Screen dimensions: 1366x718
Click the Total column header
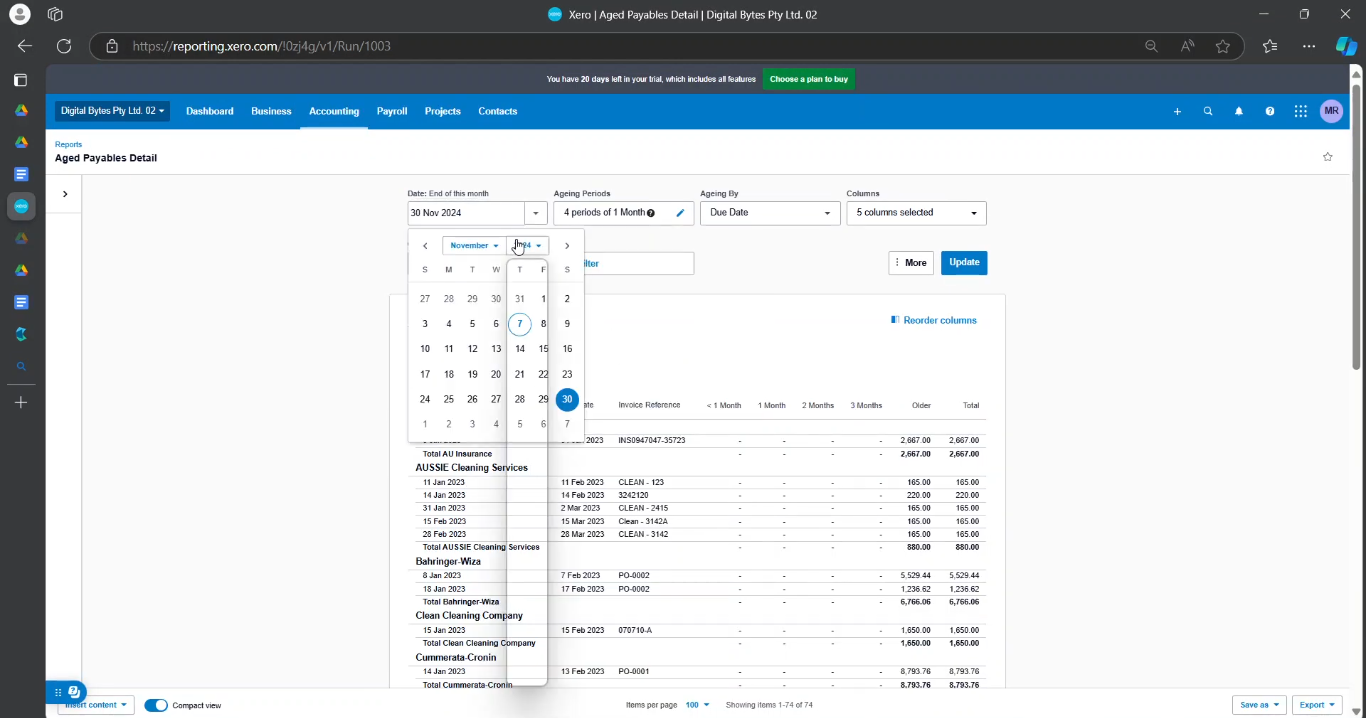point(970,406)
